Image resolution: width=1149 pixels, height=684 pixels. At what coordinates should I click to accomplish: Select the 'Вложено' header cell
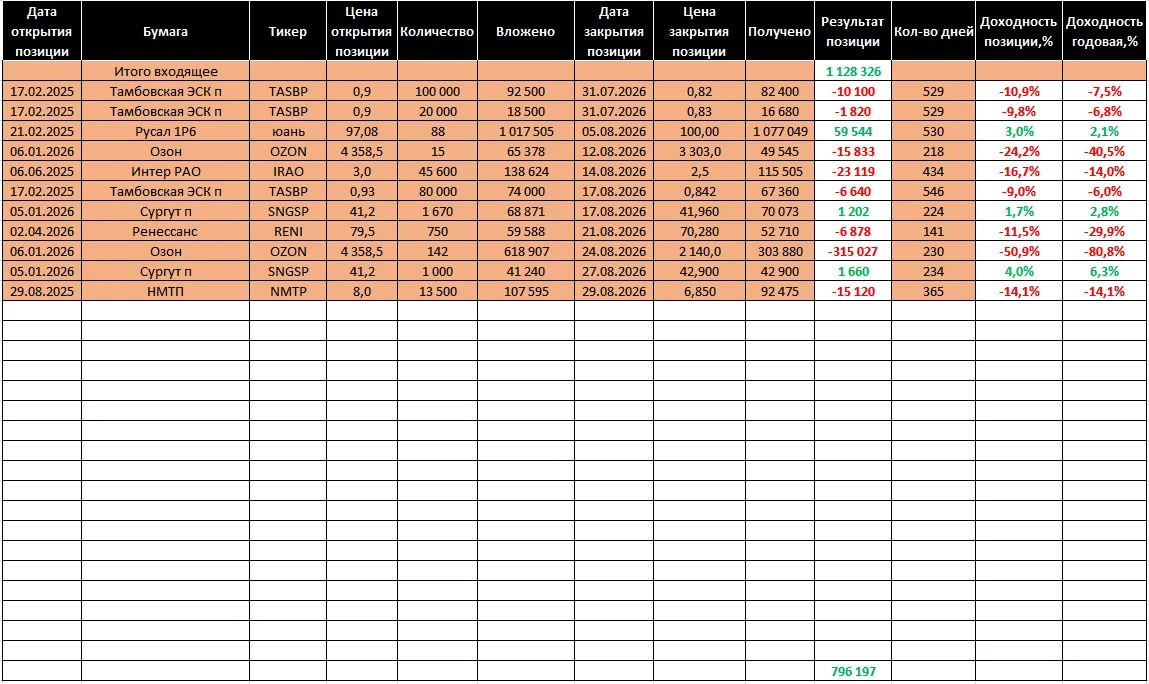coord(525,32)
